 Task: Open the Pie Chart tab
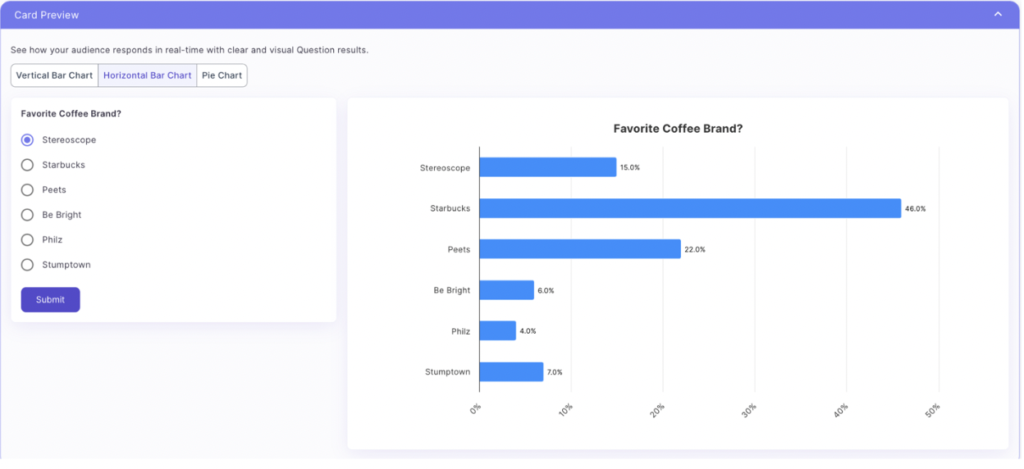point(222,76)
